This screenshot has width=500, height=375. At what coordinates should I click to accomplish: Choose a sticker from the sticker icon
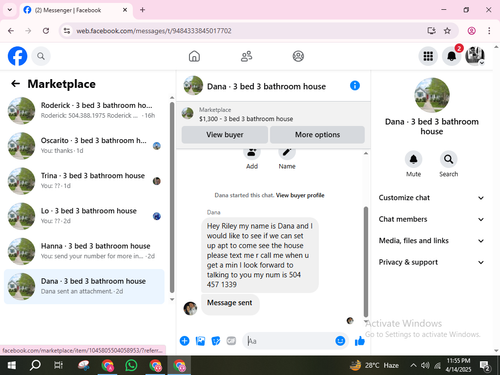coord(216,341)
